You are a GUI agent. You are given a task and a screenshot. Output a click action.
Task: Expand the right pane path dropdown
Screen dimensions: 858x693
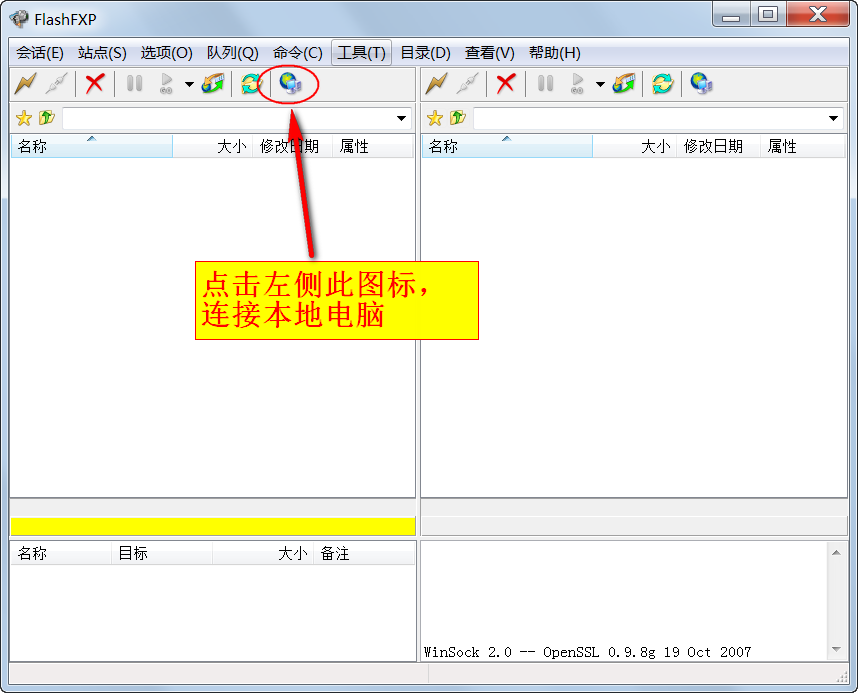pyautogui.click(x=833, y=118)
